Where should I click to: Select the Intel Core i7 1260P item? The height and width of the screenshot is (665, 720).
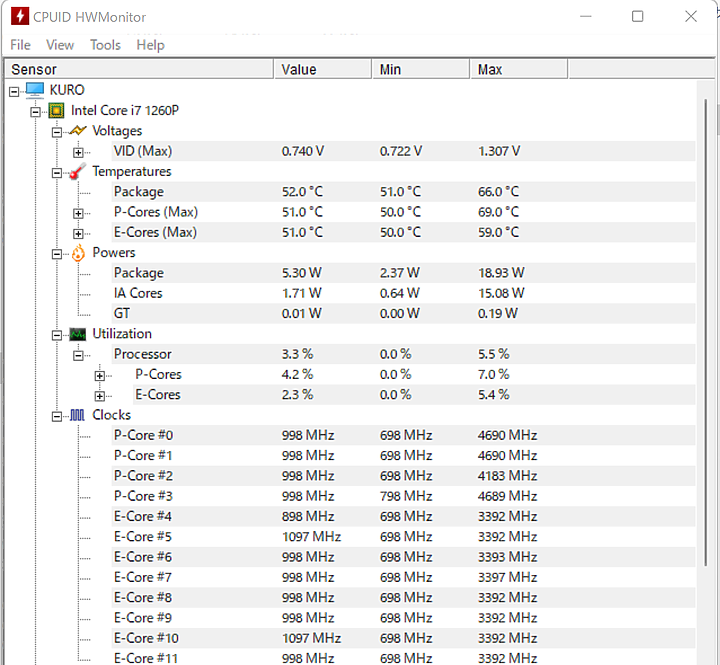[124, 111]
